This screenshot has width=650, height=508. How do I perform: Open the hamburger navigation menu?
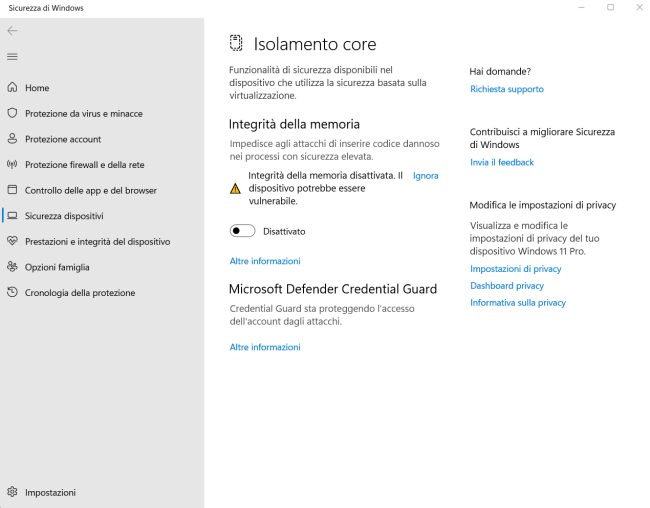(x=12, y=57)
